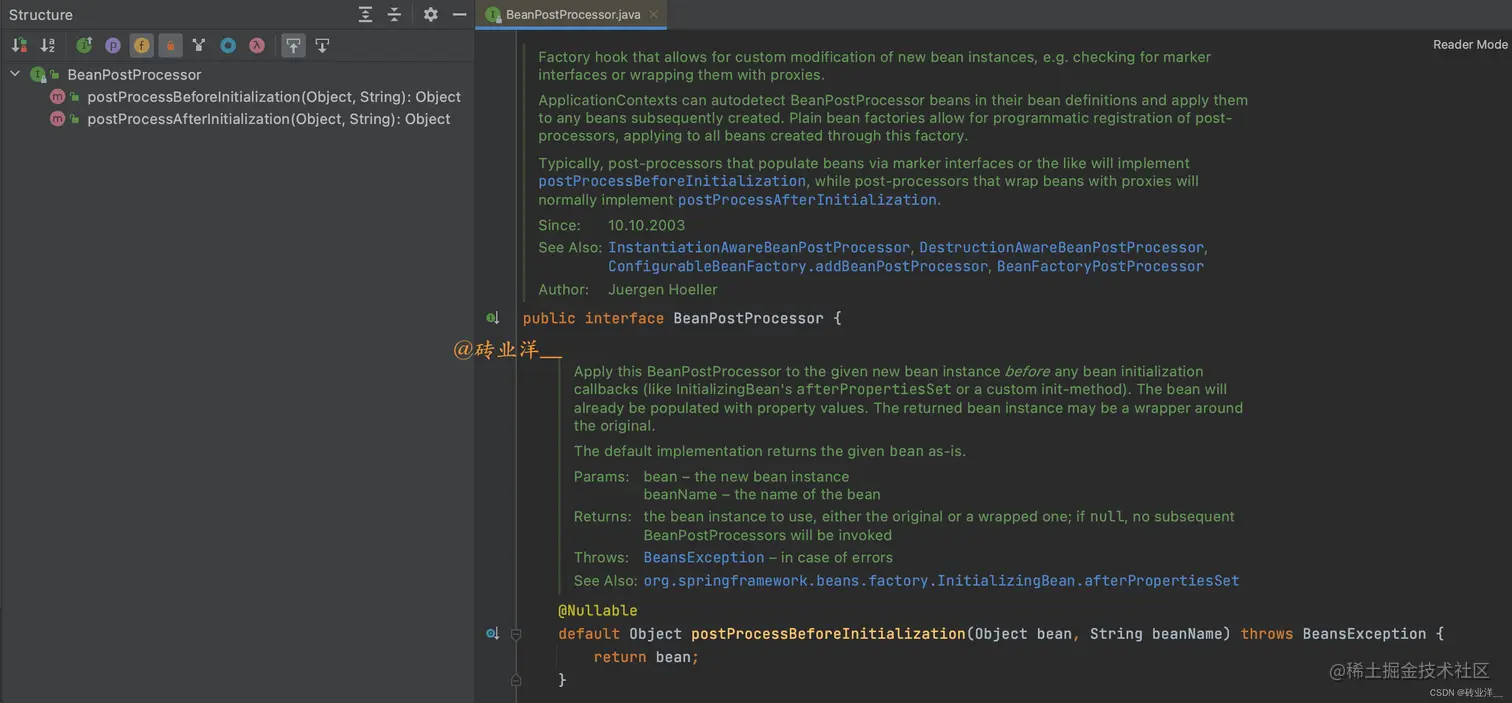Screen dimensions: 1512x703
Task: Open postProcessBeforeInitialization doc link
Action: pos(672,181)
